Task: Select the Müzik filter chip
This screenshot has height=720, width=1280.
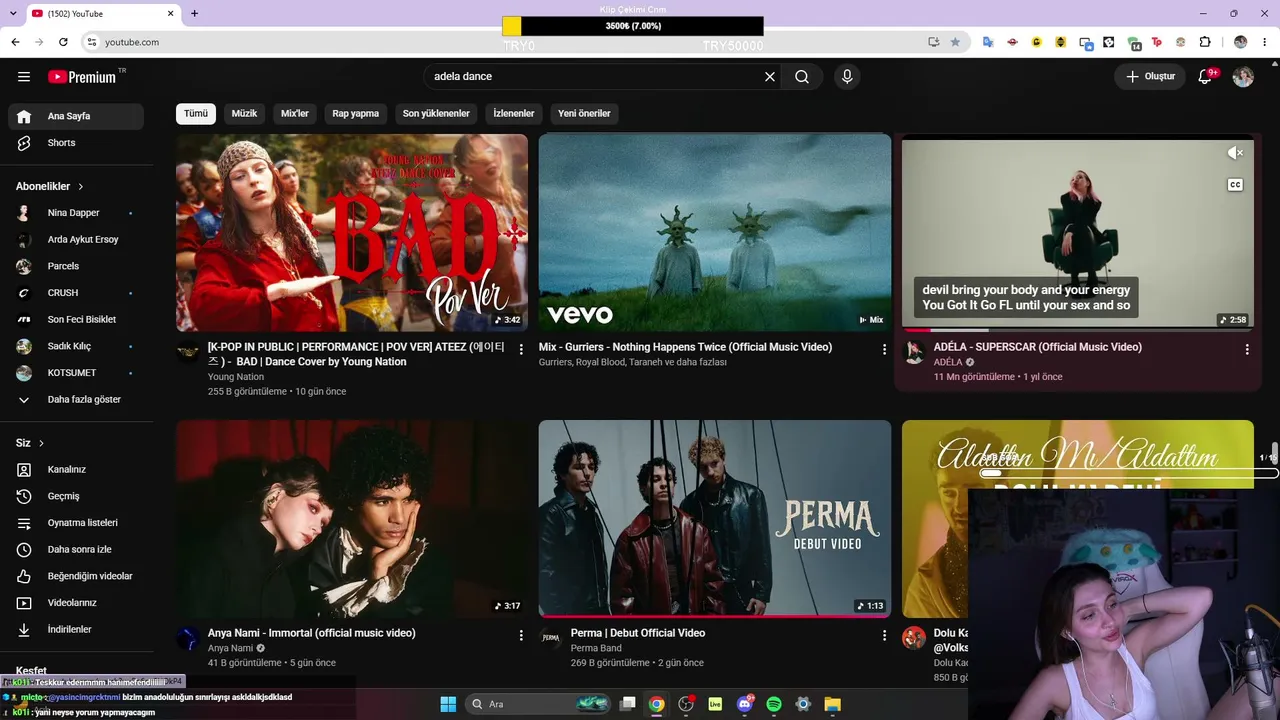Action: click(x=244, y=114)
